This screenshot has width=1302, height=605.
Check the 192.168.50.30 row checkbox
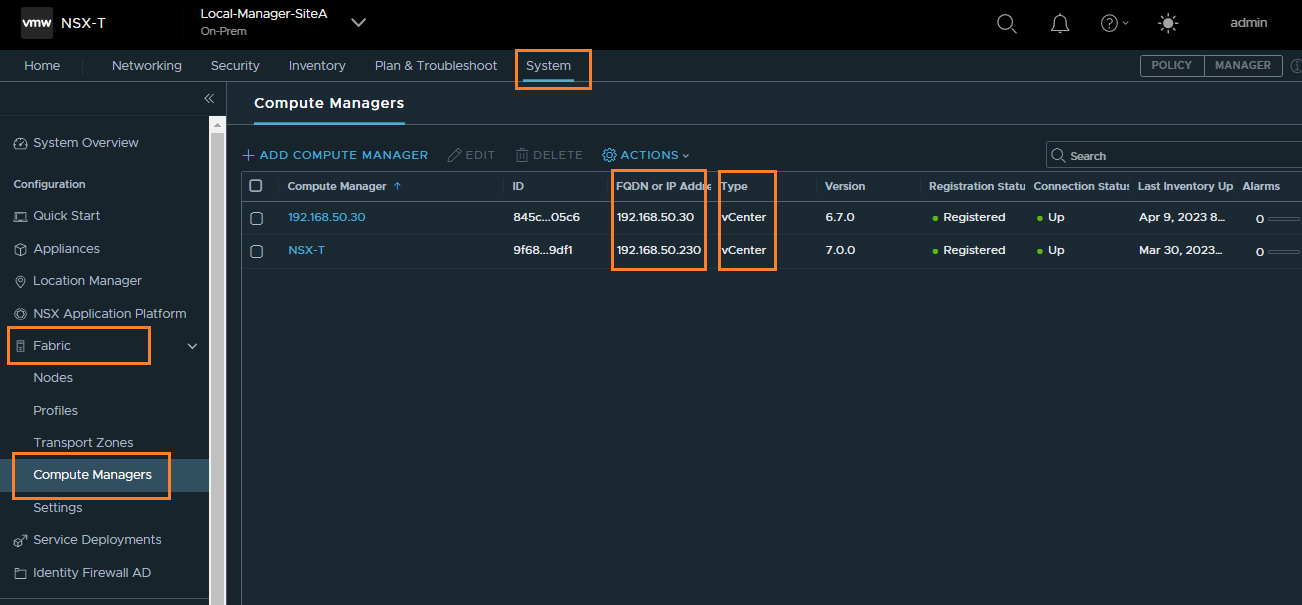click(256, 218)
